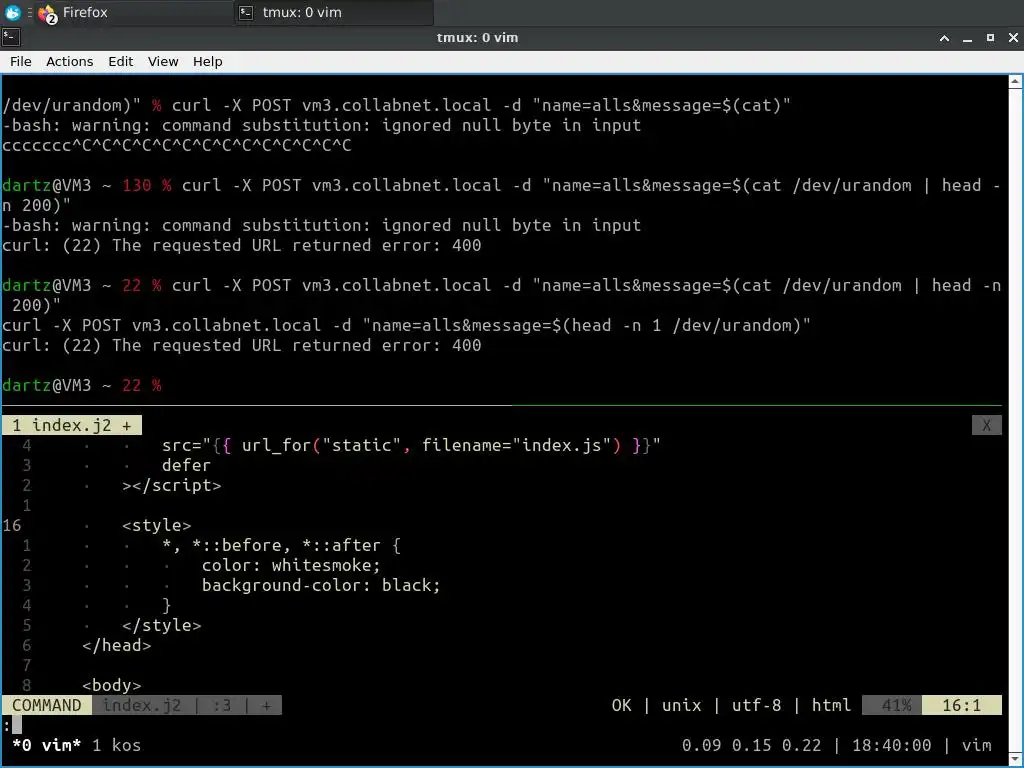Click the *, *::before, *::after selector line
This screenshot has width=1024, height=768.
coord(281,546)
